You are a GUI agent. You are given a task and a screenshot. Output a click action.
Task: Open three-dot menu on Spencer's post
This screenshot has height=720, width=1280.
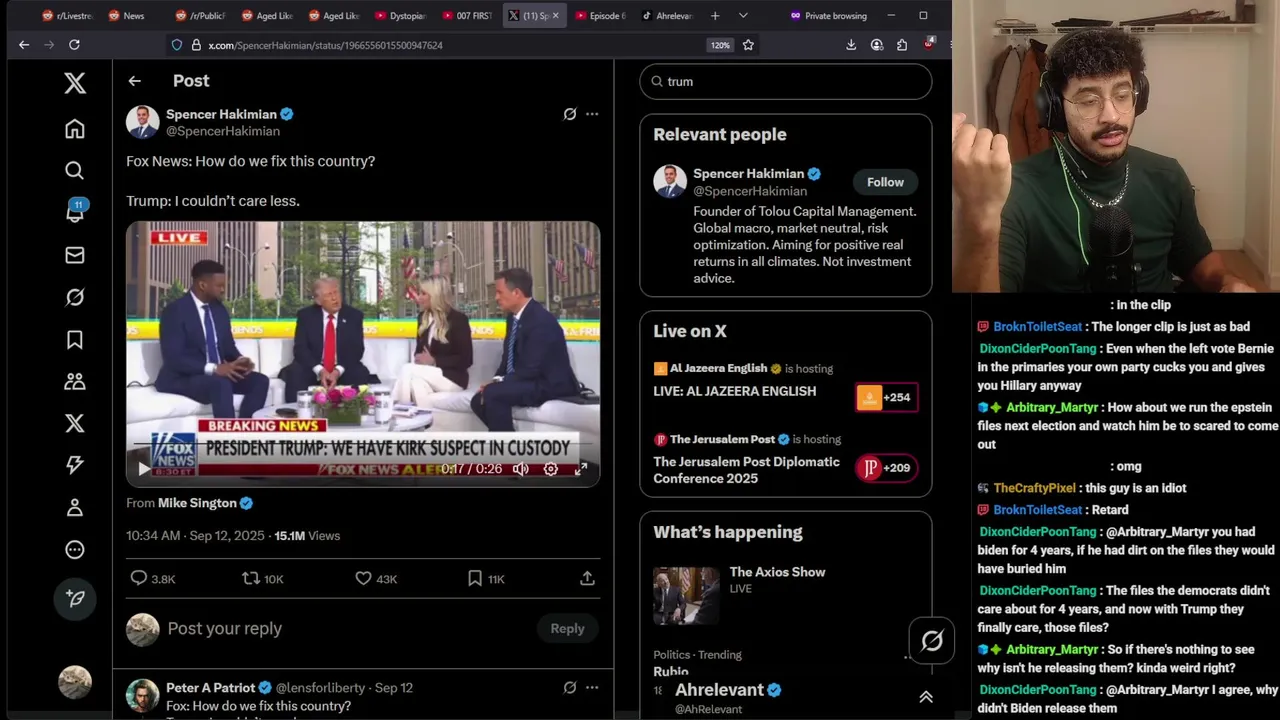592,114
